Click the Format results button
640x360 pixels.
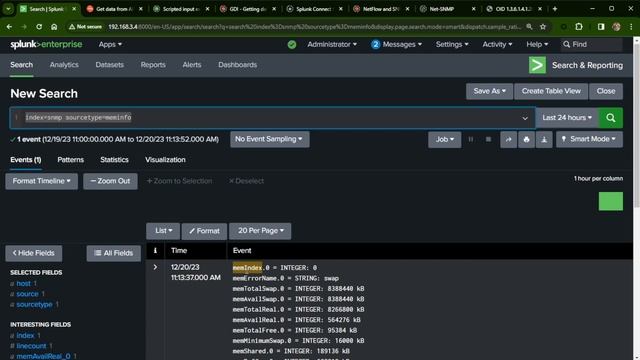click(x=204, y=231)
